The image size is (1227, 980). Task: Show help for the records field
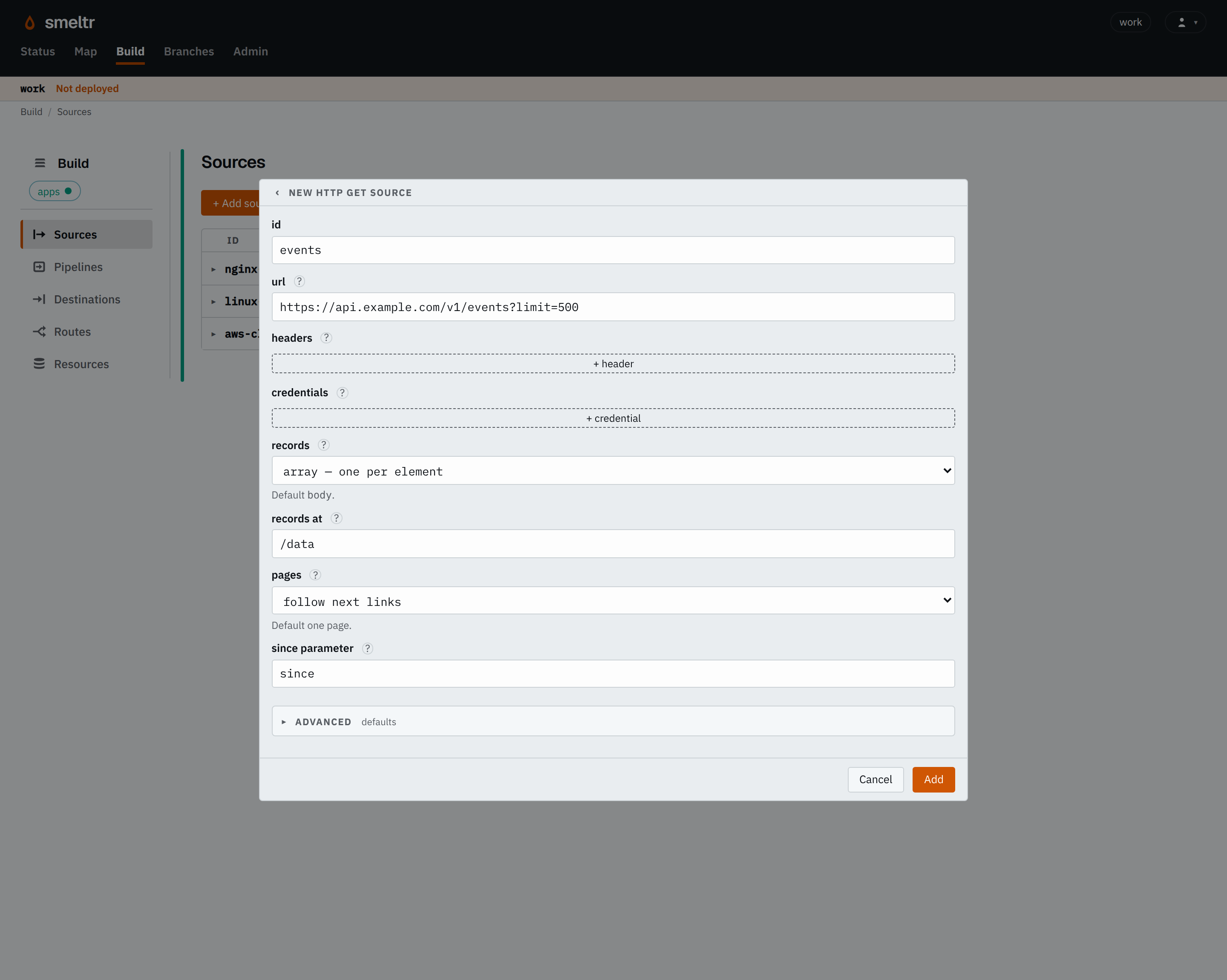point(323,445)
